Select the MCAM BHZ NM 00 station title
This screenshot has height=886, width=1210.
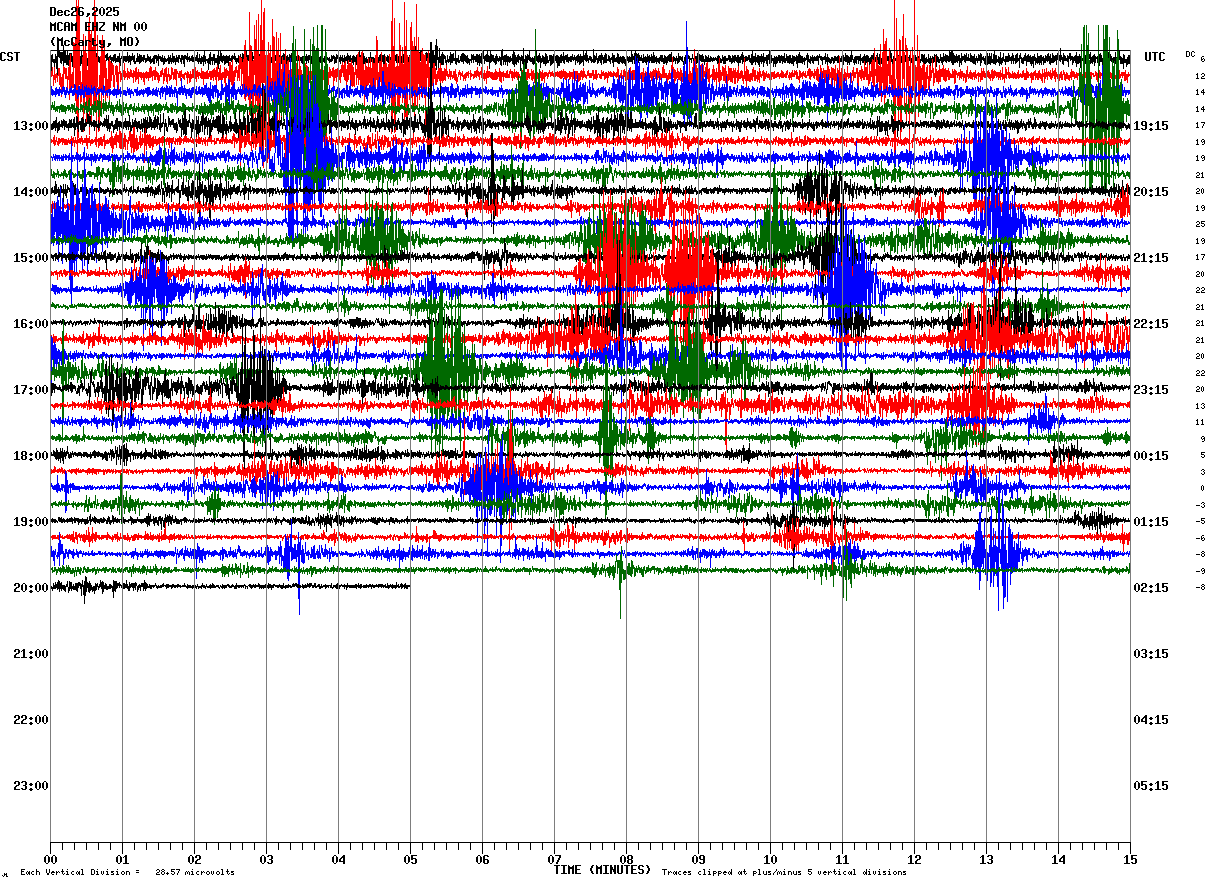point(98,27)
